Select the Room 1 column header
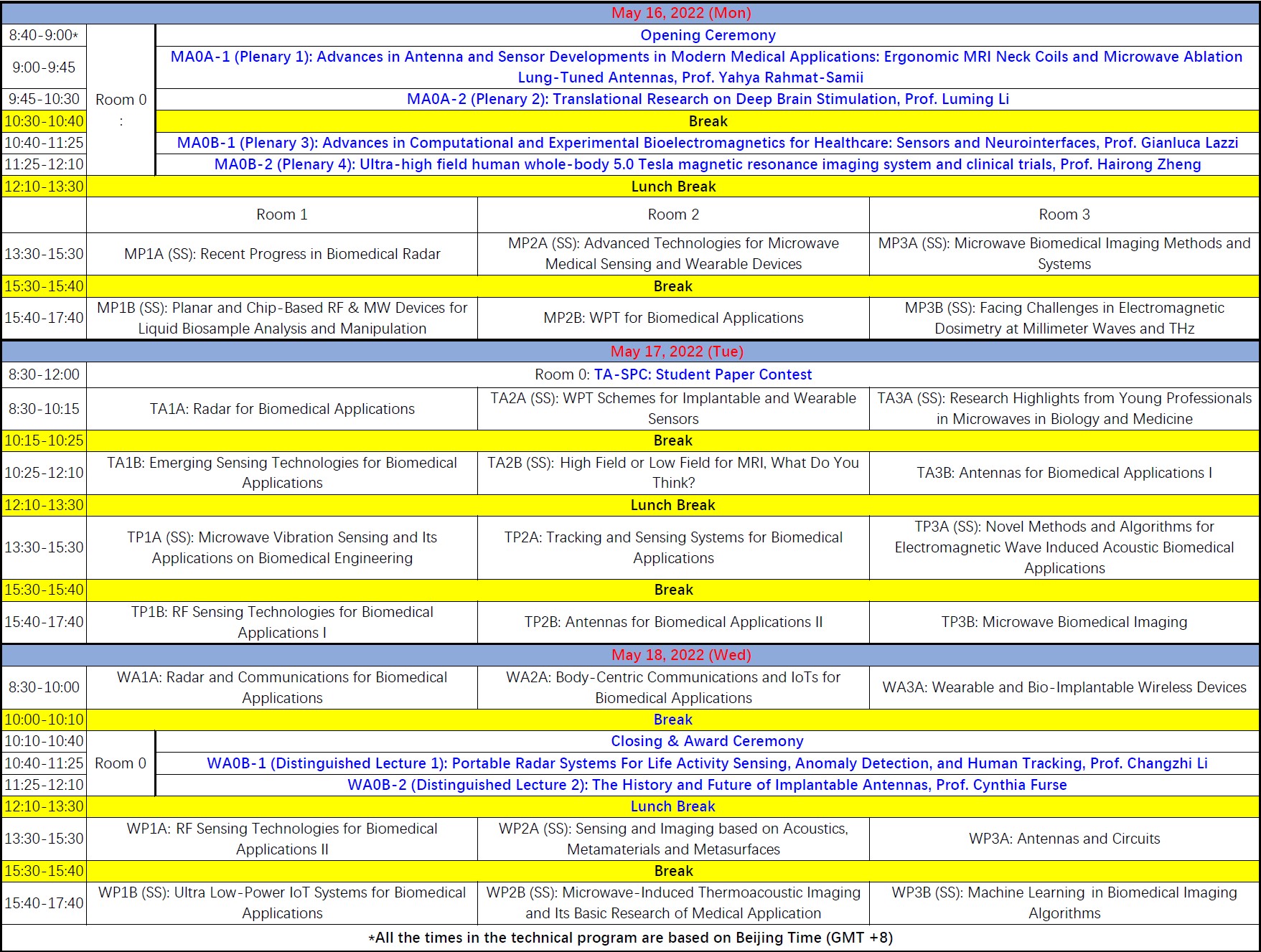Viewport: 1261px width, 952px height. point(282,215)
